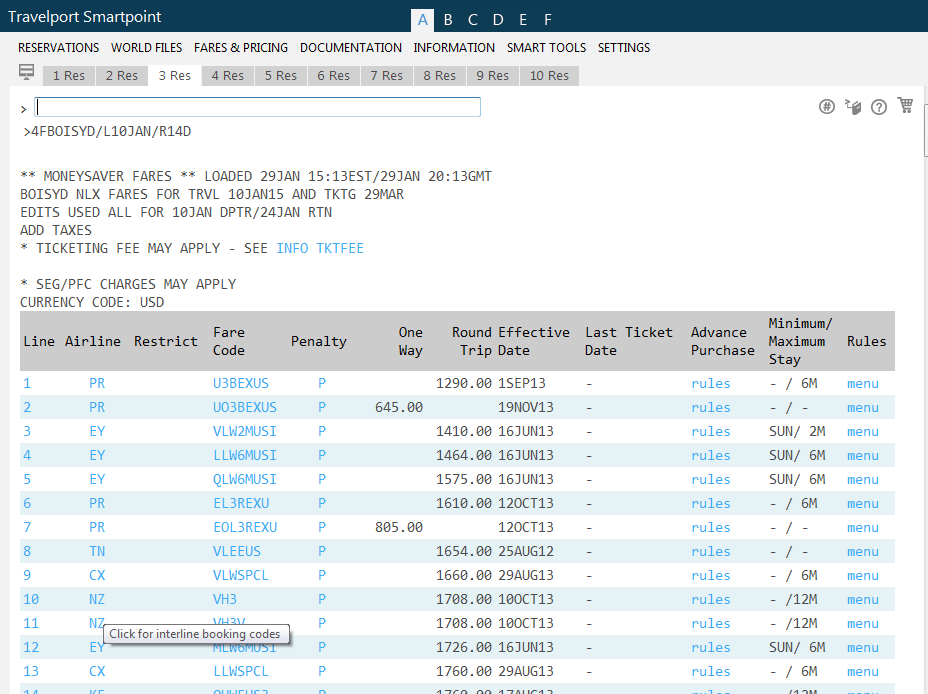The image size is (928, 694).
Task: Open penalty P for line 6
Action: click(322, 503)
